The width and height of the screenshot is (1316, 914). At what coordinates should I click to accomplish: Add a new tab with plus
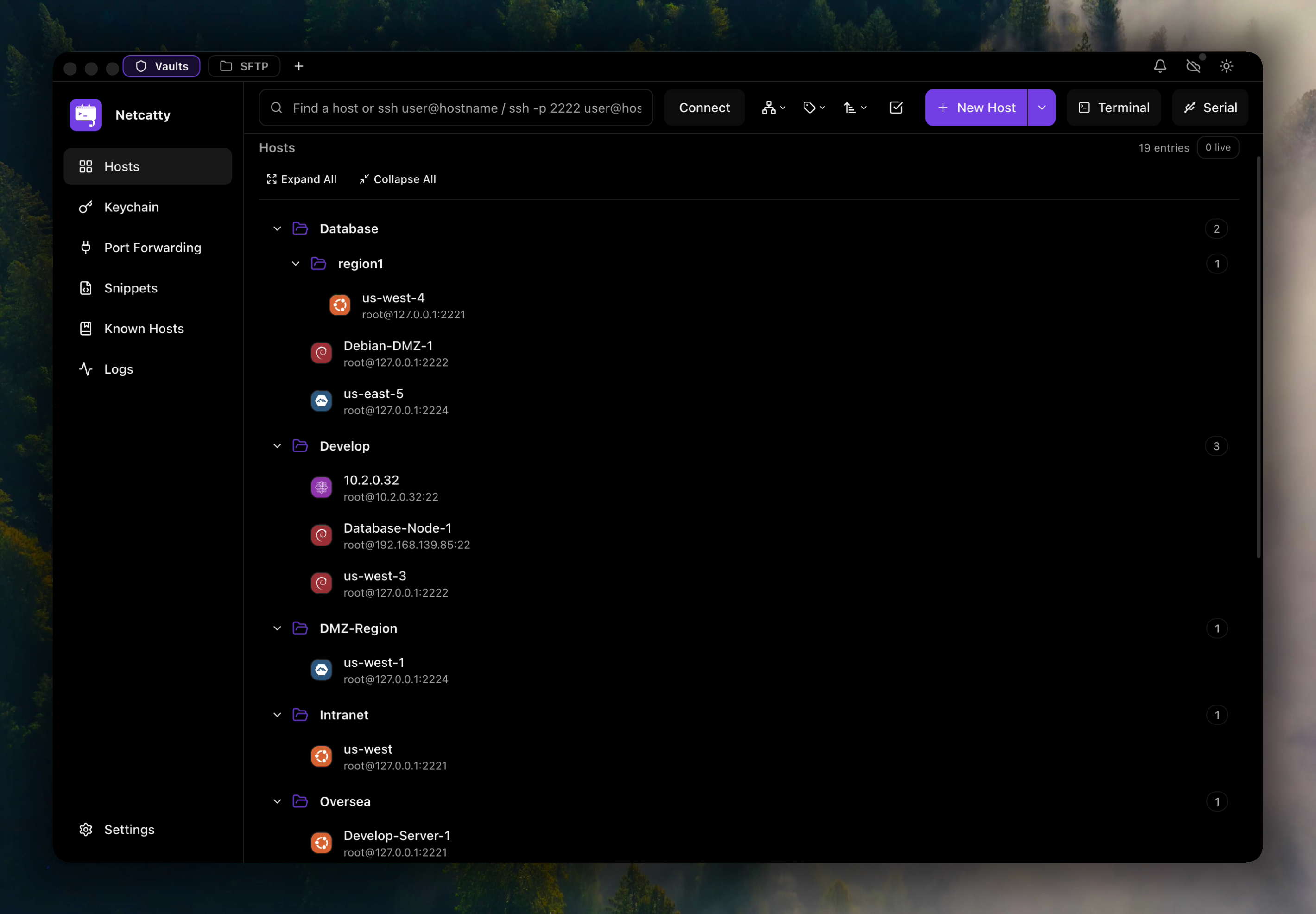(299, 66)
